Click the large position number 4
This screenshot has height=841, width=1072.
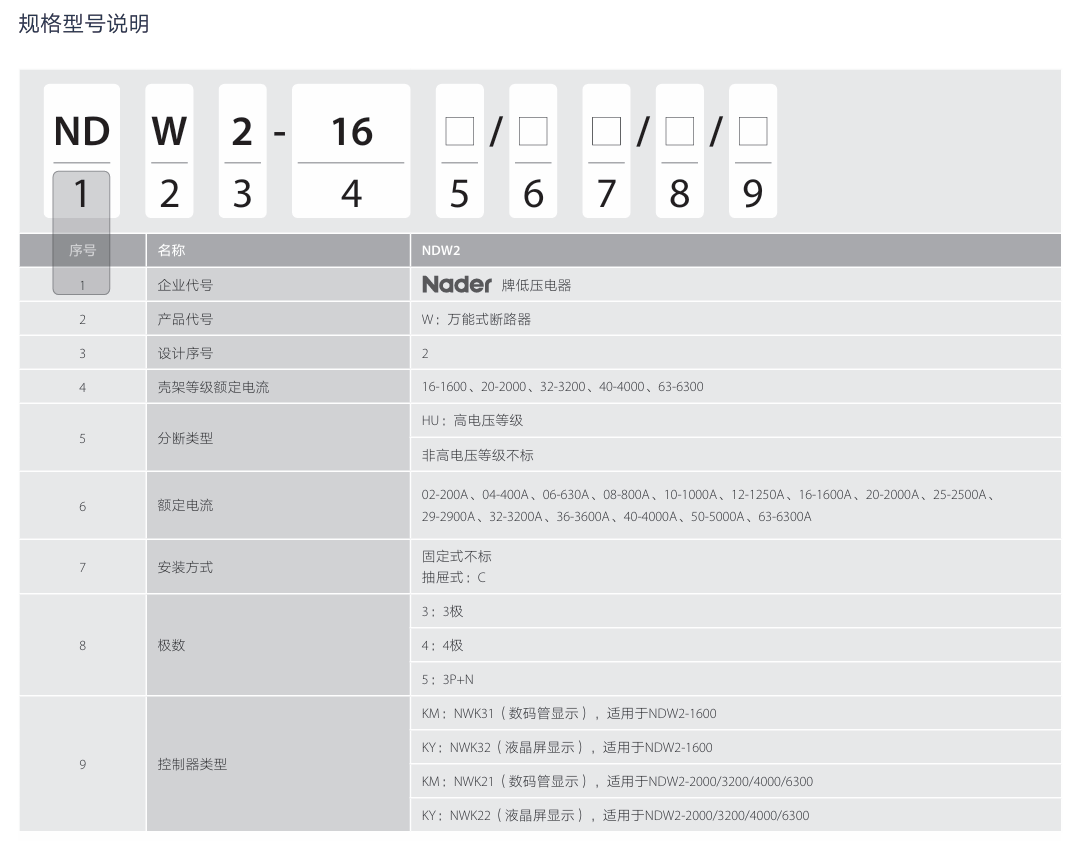click(351, 193)
